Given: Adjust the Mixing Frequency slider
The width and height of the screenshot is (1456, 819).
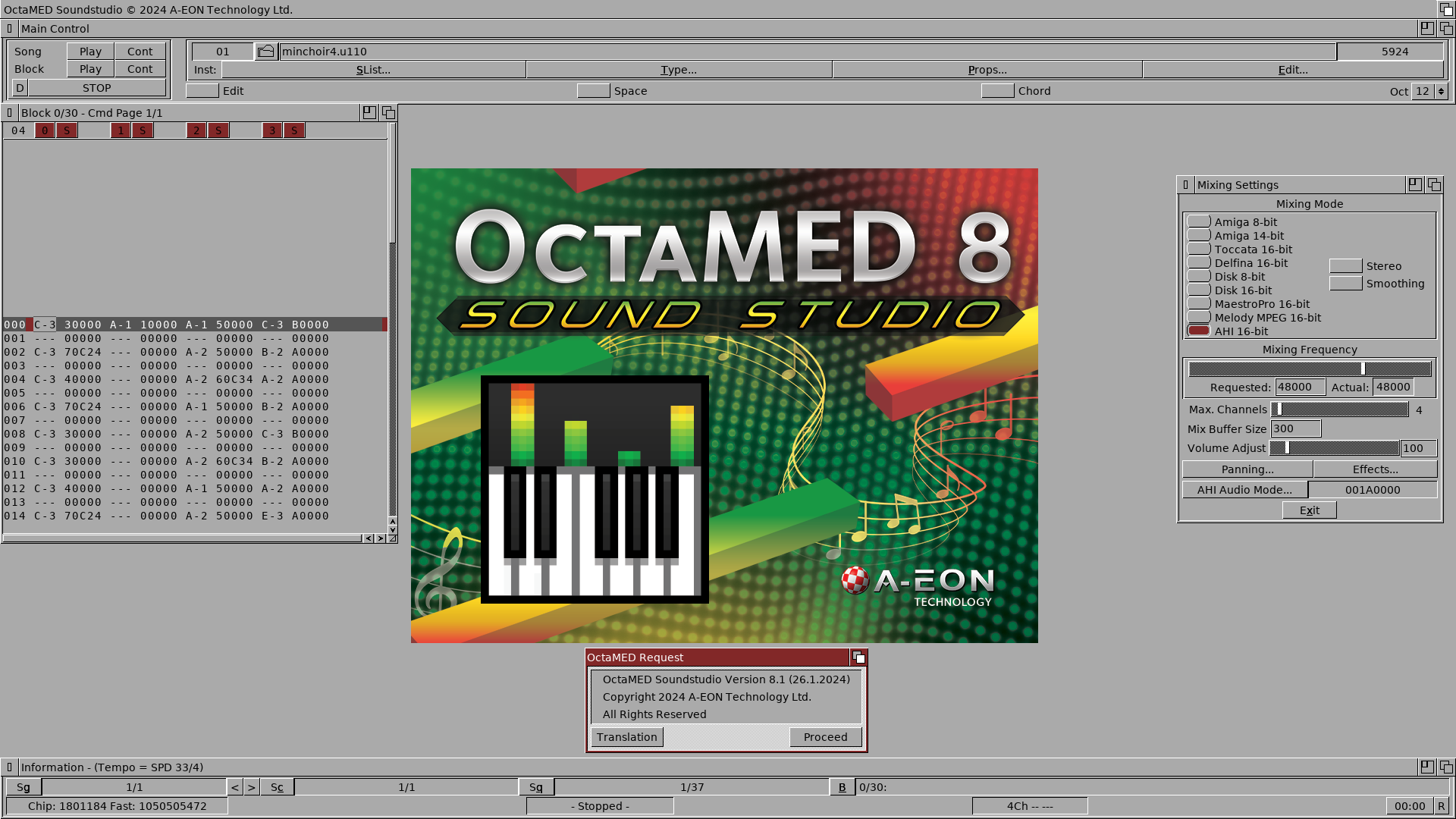Looking at the screenshot, I should (1363, 369).
